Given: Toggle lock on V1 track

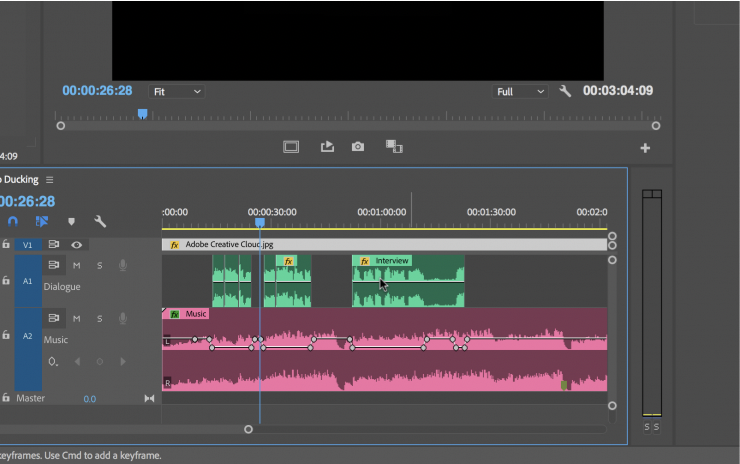Looking at the screenshot, I should 6,244.
